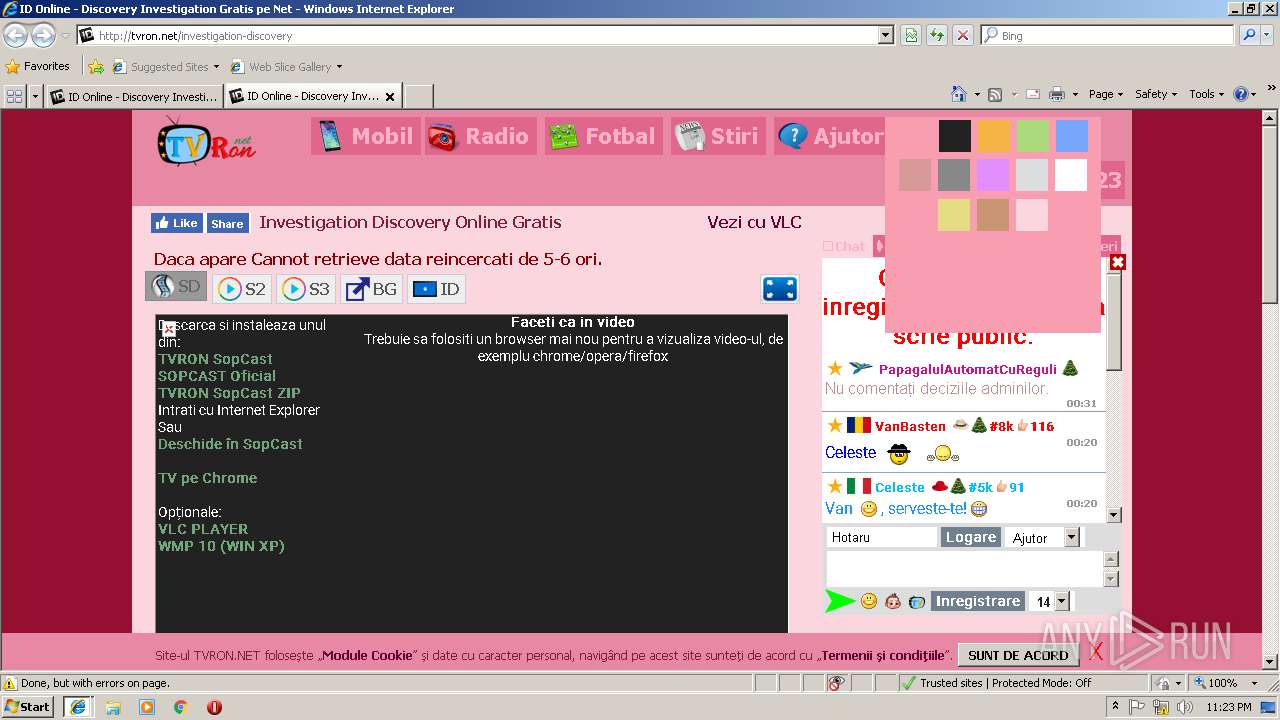Click the Facebook Share button

227,223
